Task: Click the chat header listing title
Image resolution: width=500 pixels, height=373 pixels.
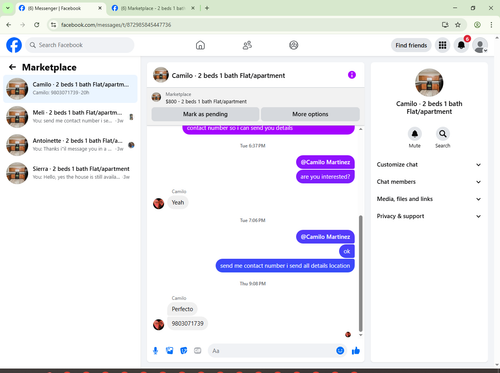Action: coord(228,76)
